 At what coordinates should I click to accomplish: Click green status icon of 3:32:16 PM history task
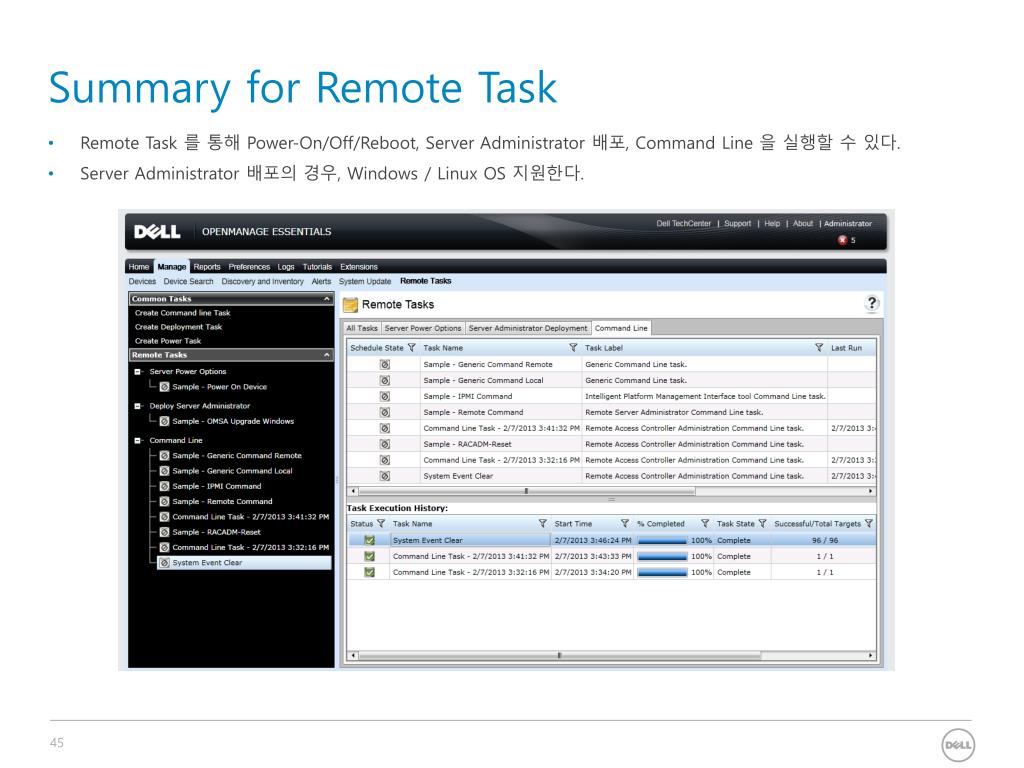(369, 572)
